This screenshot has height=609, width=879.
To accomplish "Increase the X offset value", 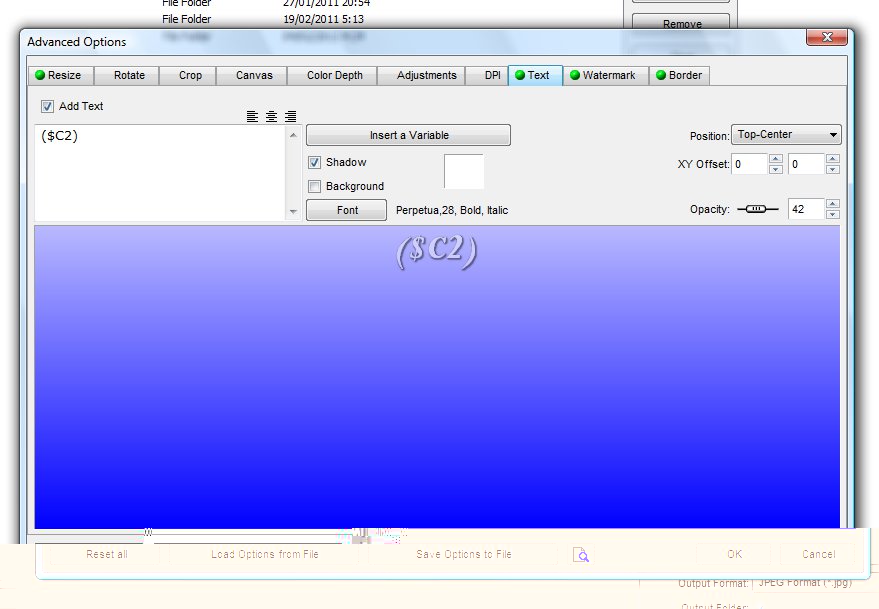I will click(x=776, y=159).
